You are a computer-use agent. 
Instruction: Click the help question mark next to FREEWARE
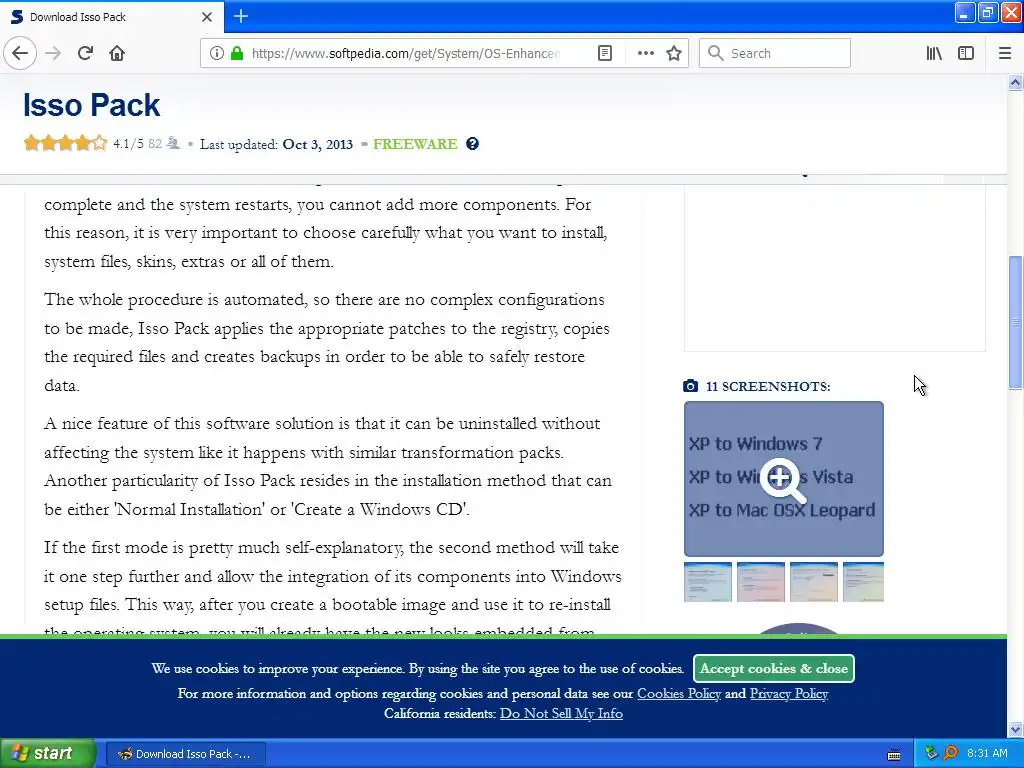pos(472,144)
